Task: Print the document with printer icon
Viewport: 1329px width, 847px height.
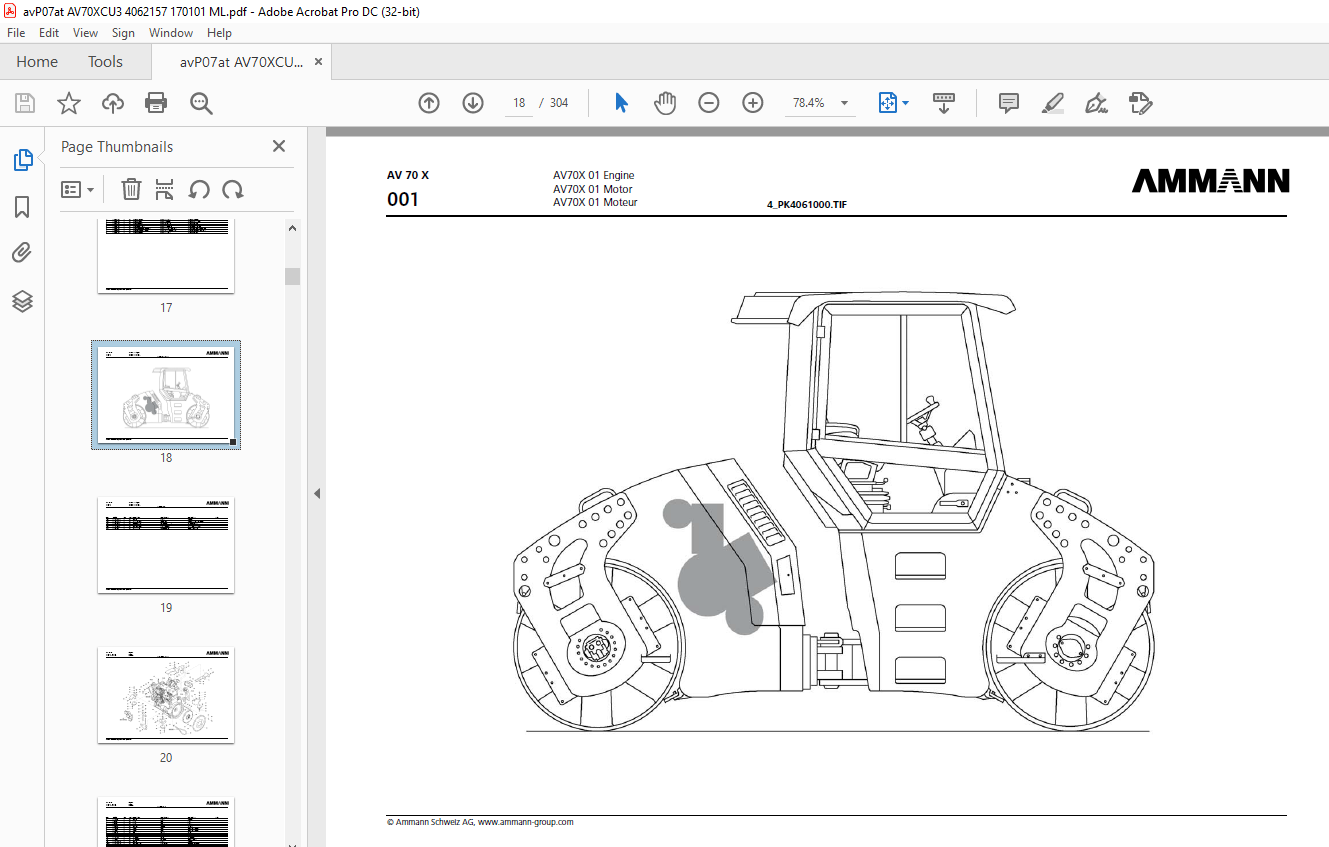Action: point(156,103)
